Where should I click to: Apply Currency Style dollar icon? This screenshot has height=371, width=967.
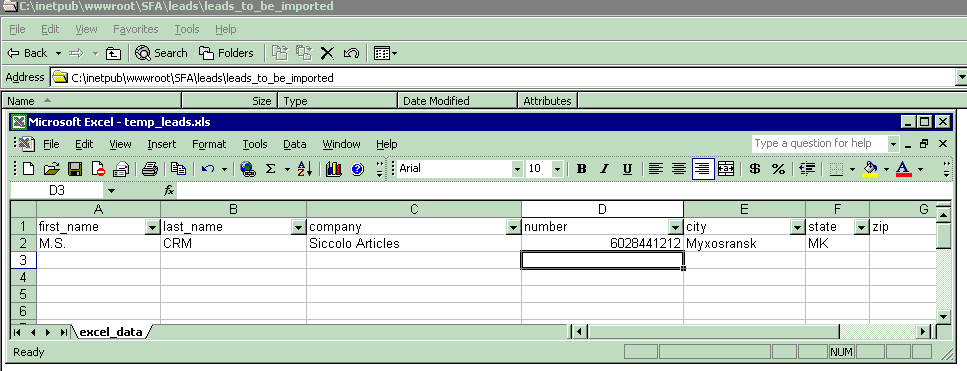(x=755, y=169)
